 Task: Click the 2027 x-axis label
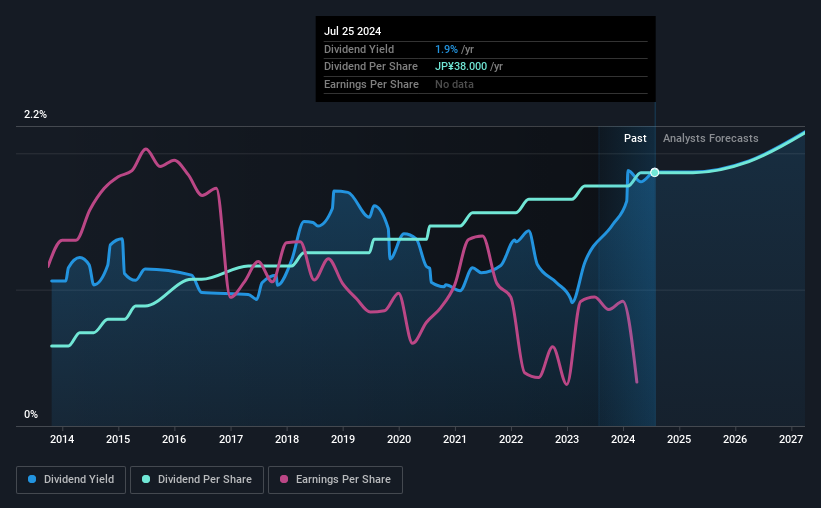pyautogui.click(x=791, y=439)
